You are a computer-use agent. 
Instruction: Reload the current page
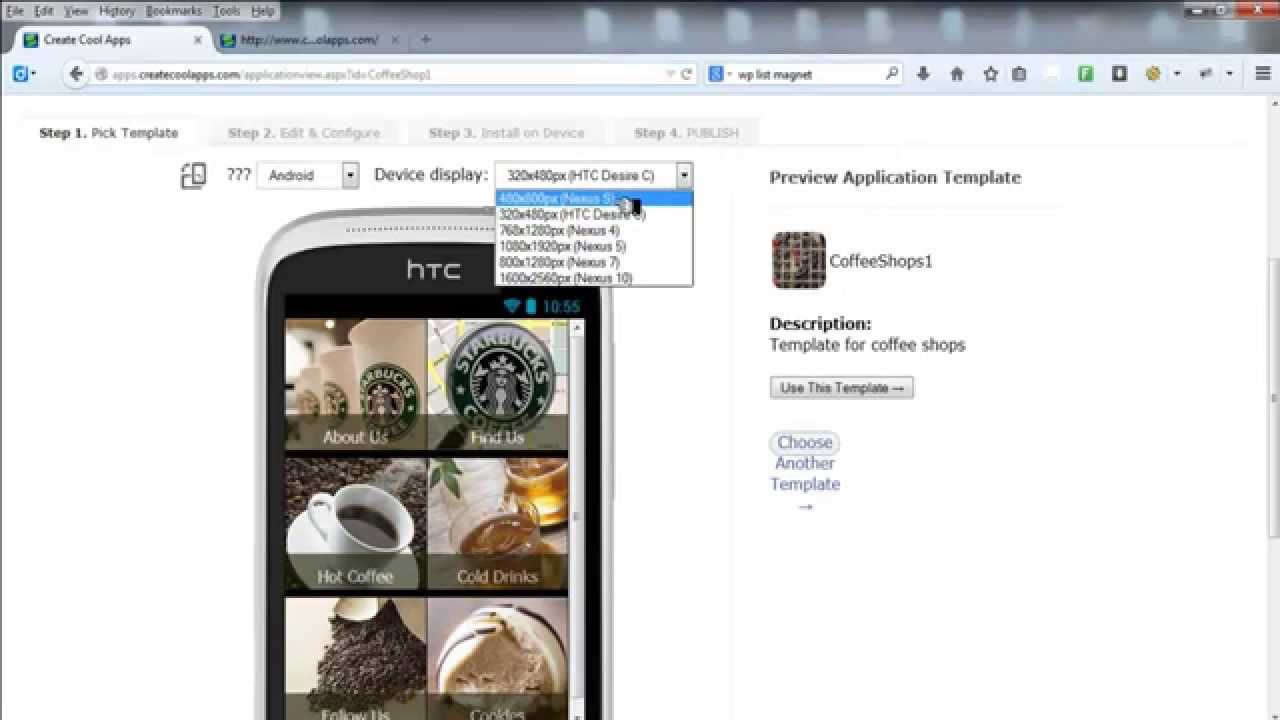click(687, 74)
